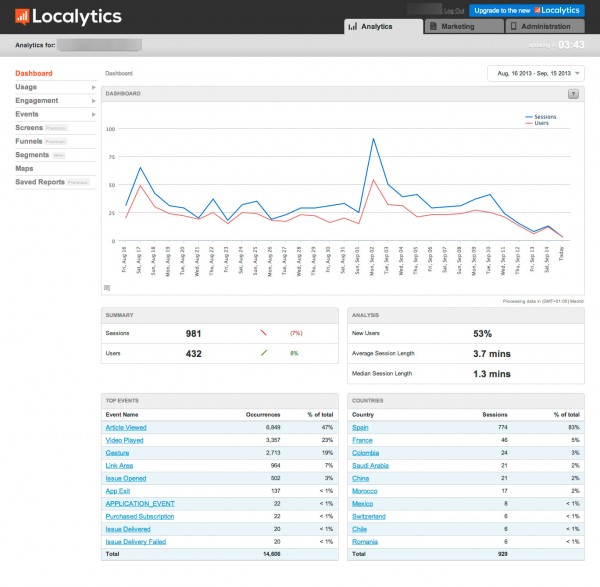Open the Issue Delivery Failed event link
600x587 pixels.
tap(136, 542)
